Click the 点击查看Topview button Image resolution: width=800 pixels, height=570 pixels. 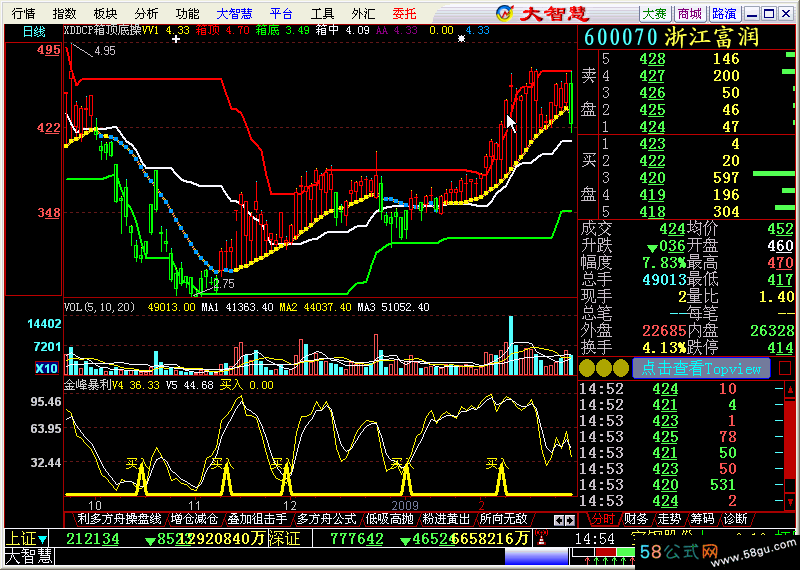[701, 368]
